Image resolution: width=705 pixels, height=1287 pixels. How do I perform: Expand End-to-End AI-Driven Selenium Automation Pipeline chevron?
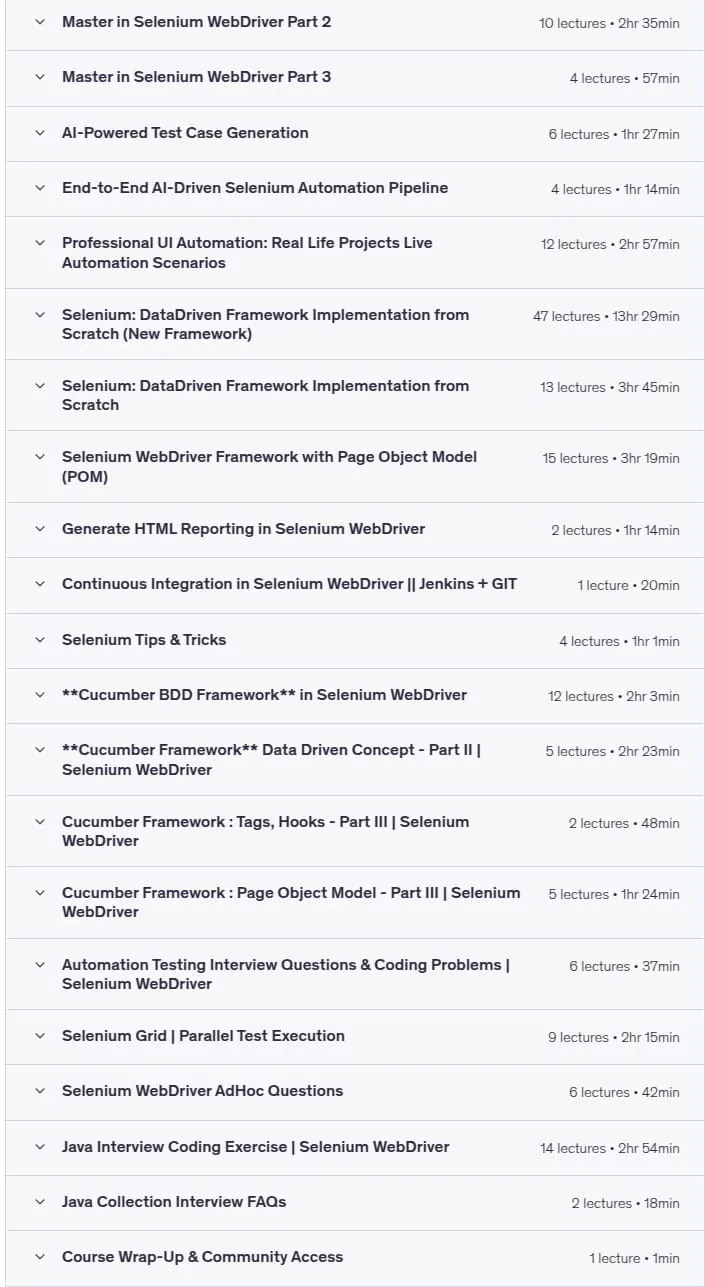tap(40, 187)
